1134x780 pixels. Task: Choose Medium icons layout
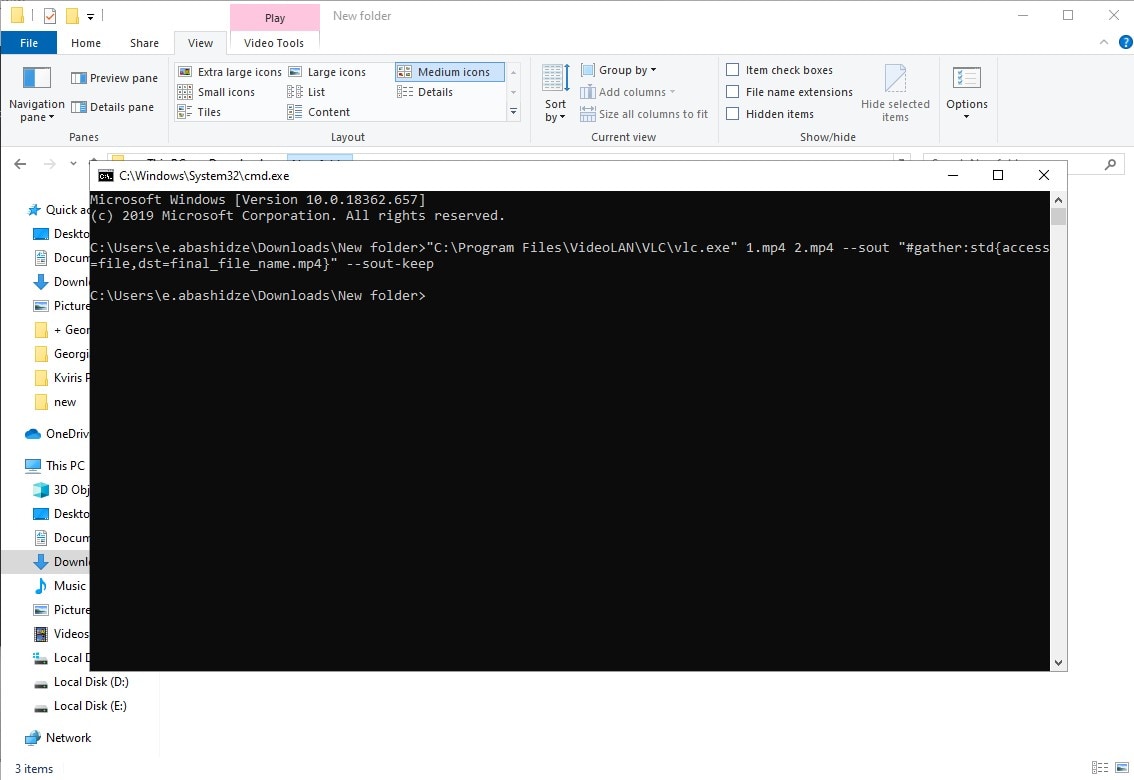coord(449,72)
